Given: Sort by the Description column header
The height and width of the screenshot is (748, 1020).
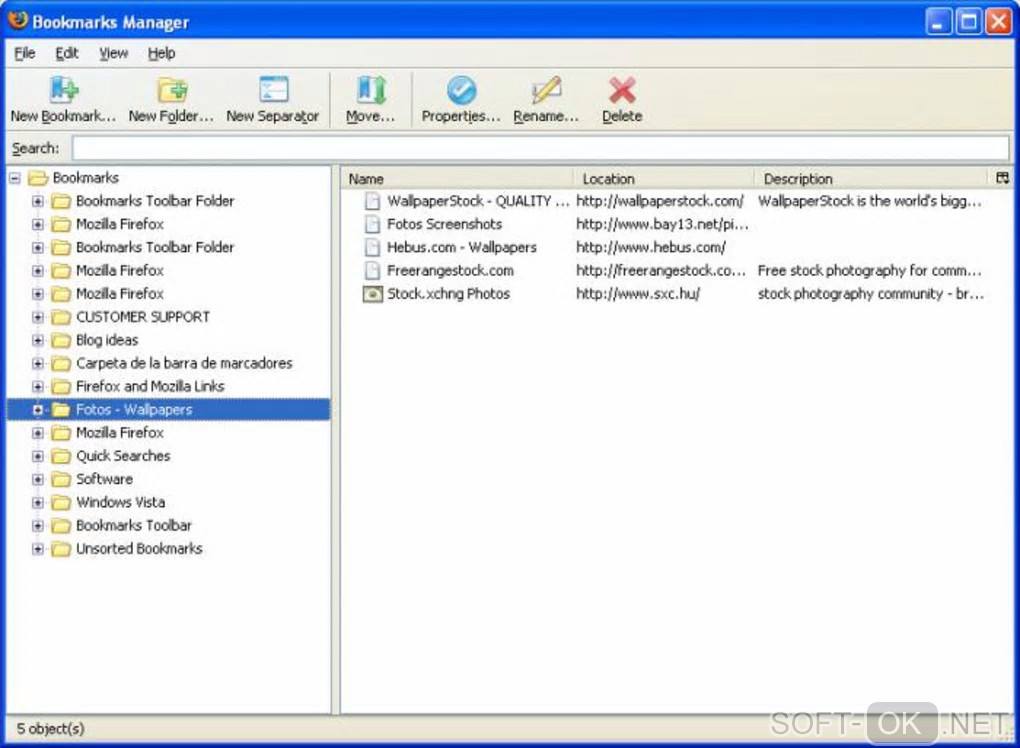Looking at the screenshot, I should 871,178.
